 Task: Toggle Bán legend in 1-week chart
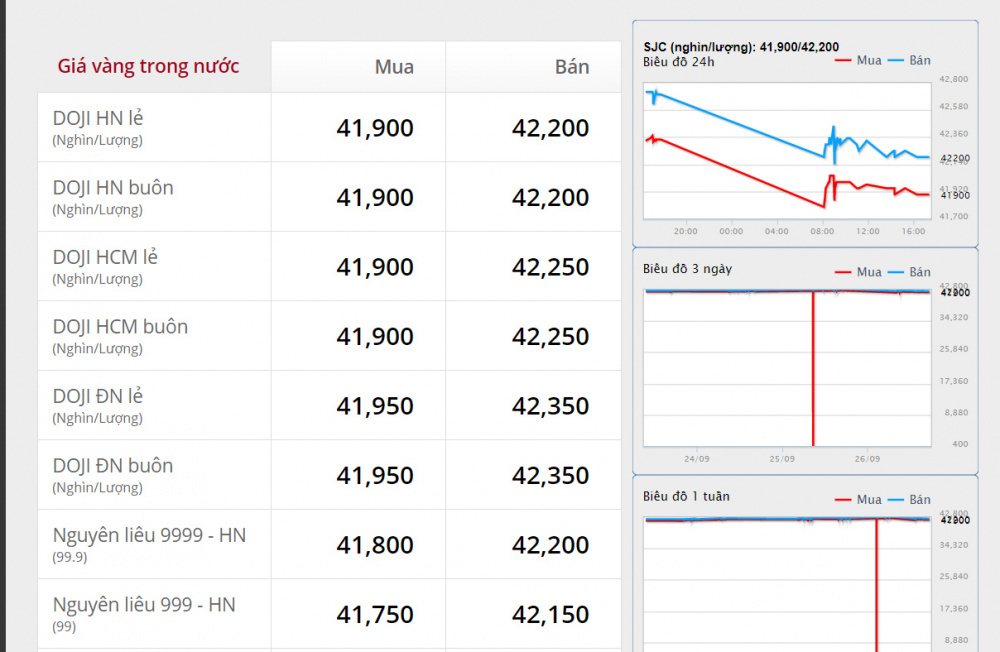pyautogui.click(x=909, y=500)
